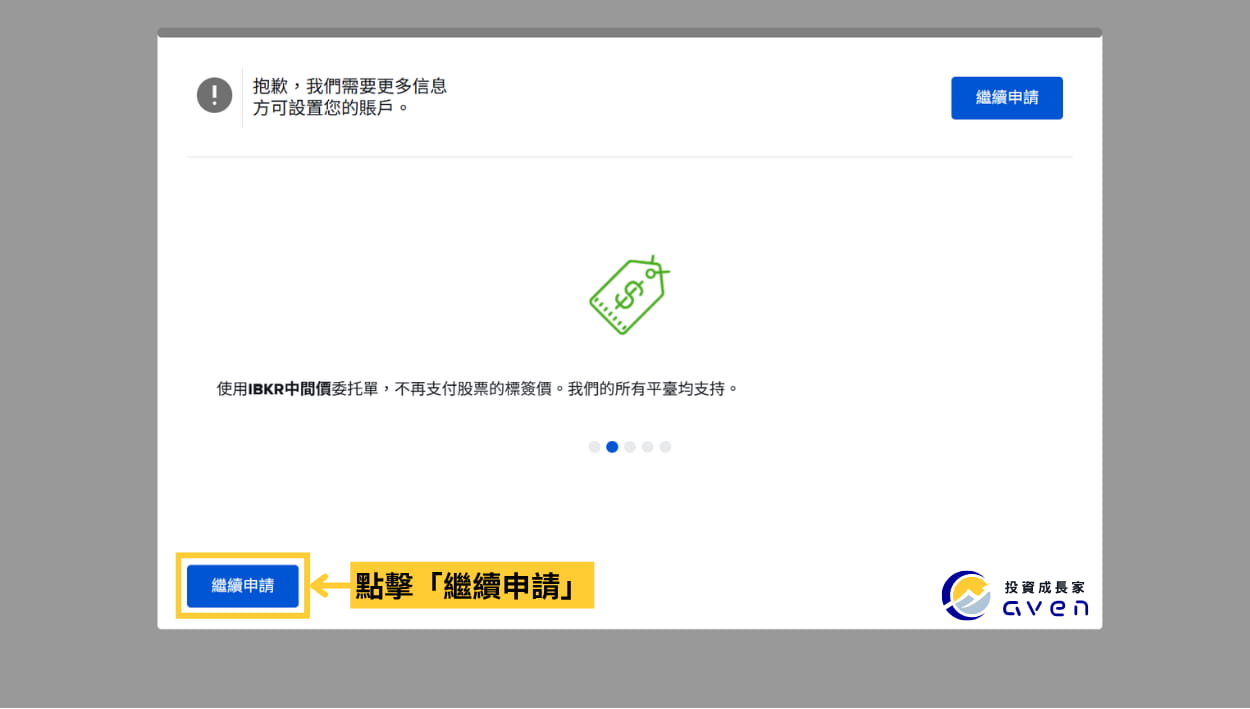
Task: Go to the third carousel dot
Action: (x=630, y=447)
